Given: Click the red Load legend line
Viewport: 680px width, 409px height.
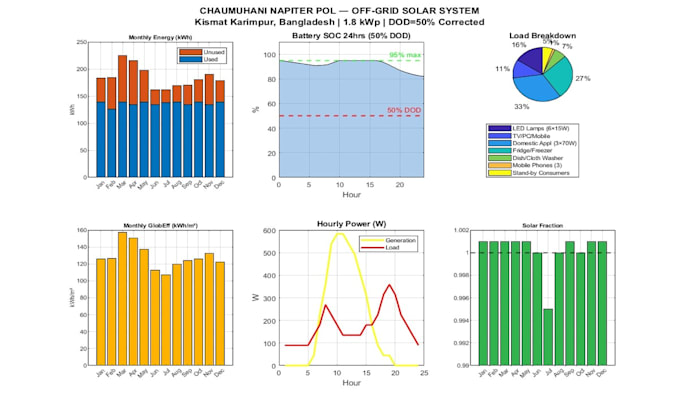Looking at the screenshot, I should [x=372, y=247].
